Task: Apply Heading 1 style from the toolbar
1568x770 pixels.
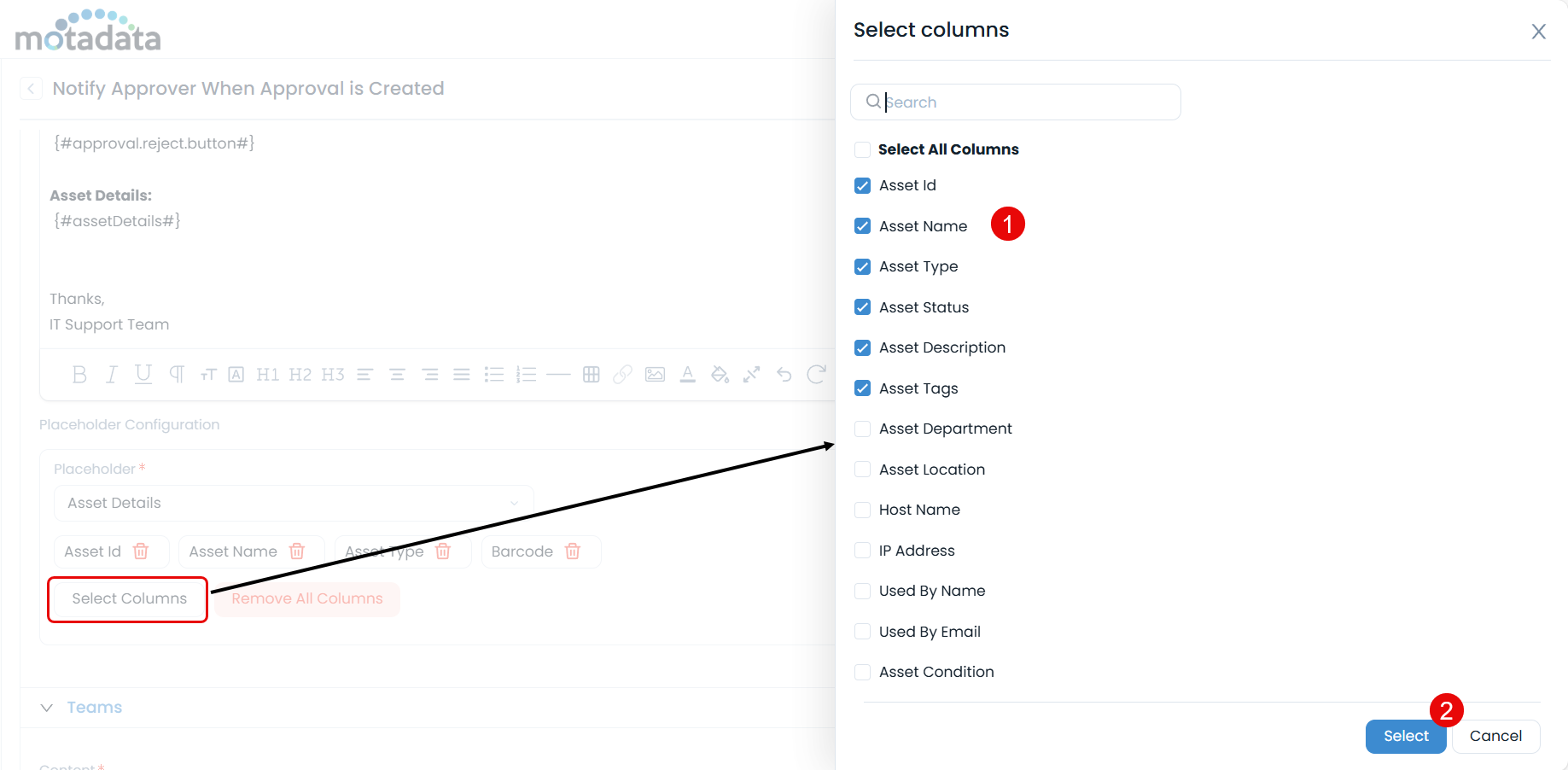Action: pos(267,374)
